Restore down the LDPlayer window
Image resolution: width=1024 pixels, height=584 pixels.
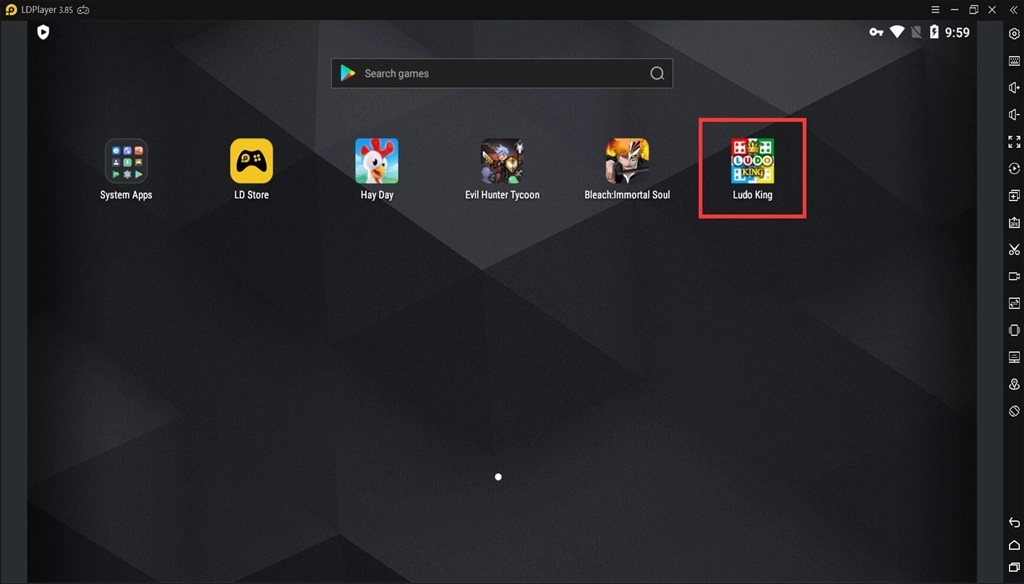973,10
